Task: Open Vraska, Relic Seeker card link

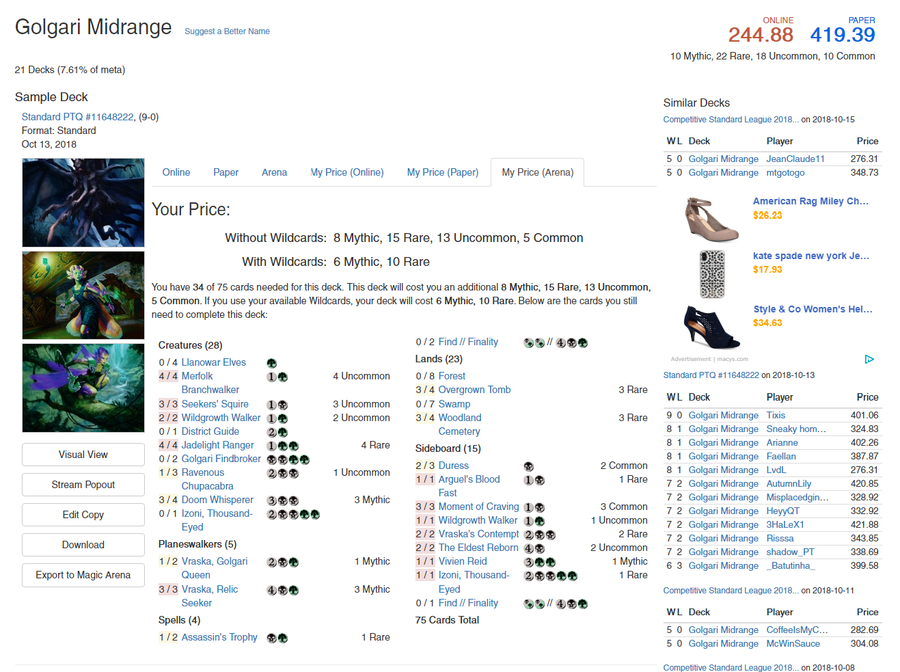Action: 210,596
